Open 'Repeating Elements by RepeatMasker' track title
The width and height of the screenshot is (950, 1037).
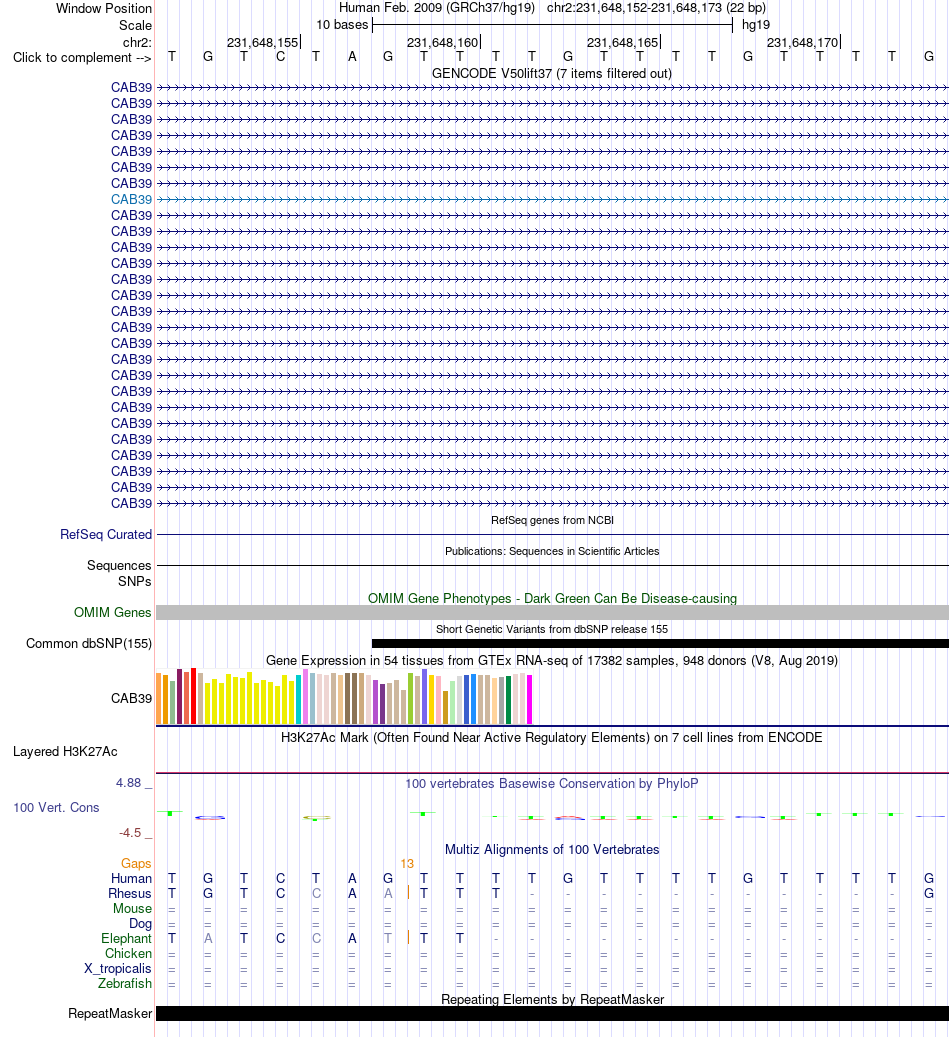552,999
